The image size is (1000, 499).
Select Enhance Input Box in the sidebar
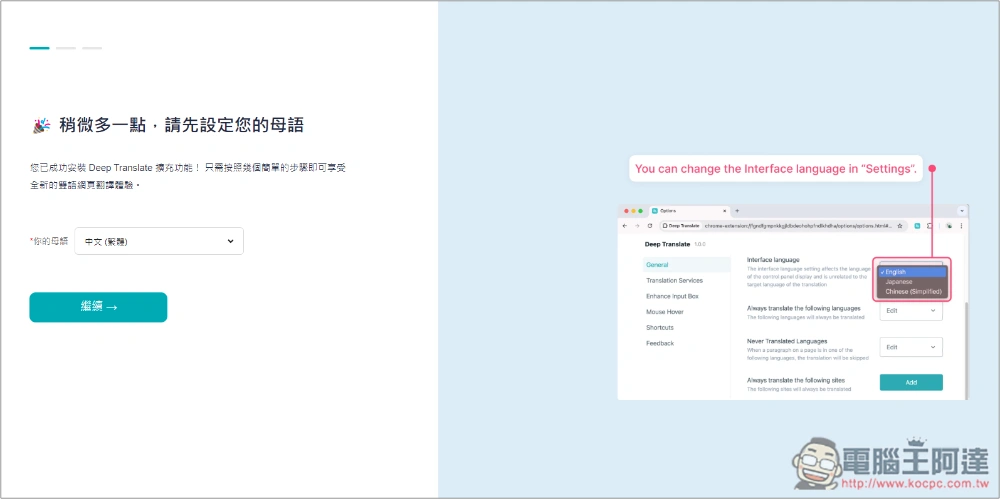tap(672, 296)
